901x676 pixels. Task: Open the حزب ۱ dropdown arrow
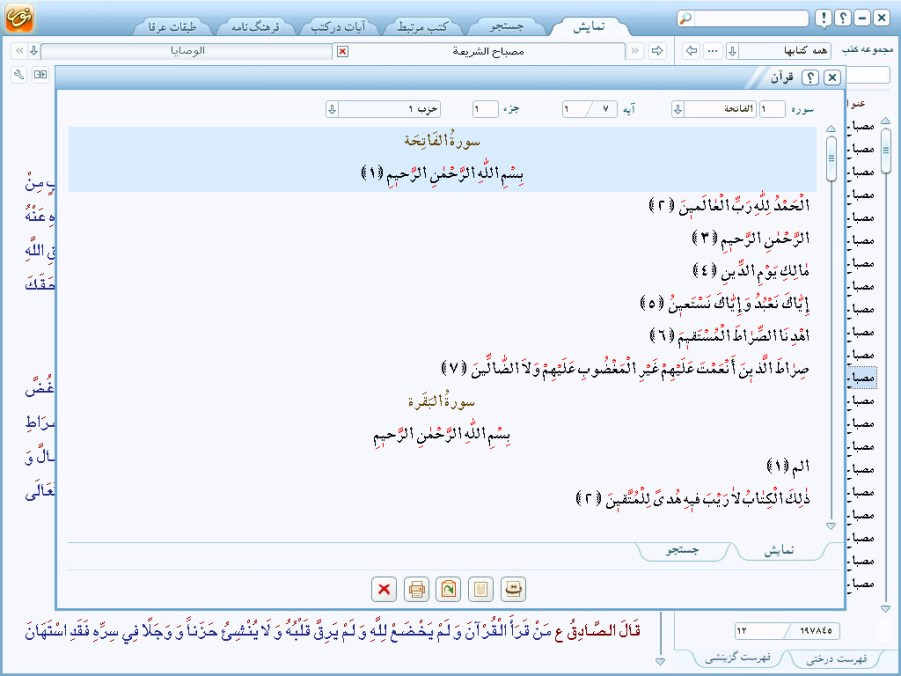point(332,109)
